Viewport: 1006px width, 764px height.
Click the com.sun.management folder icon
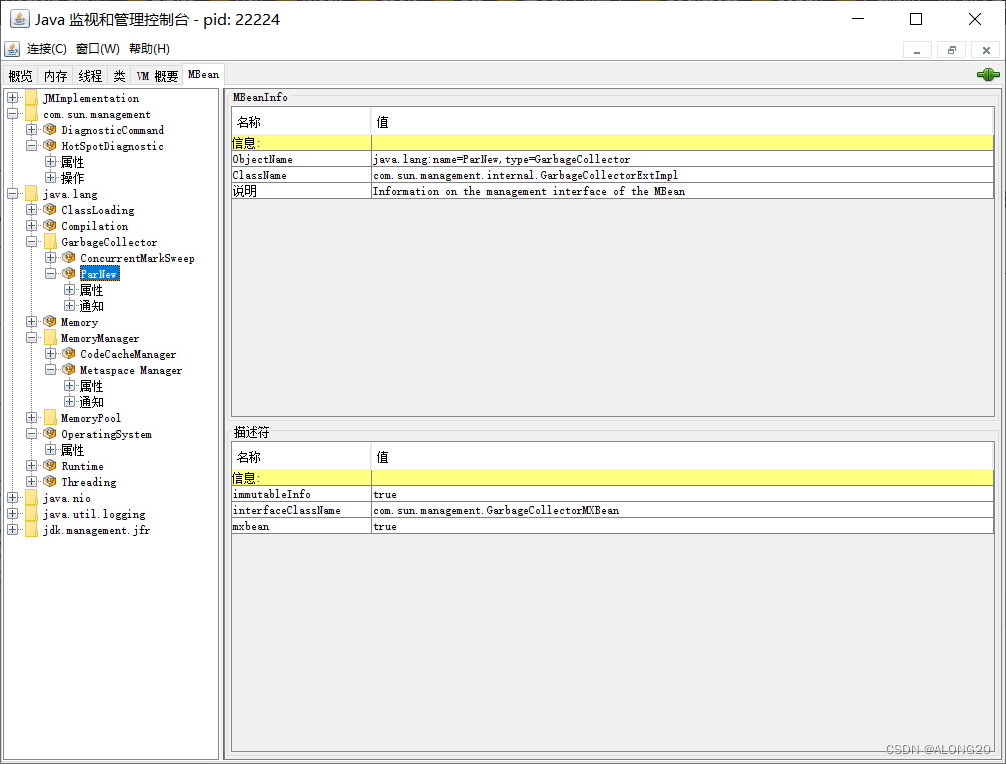(x=31, y=114)
